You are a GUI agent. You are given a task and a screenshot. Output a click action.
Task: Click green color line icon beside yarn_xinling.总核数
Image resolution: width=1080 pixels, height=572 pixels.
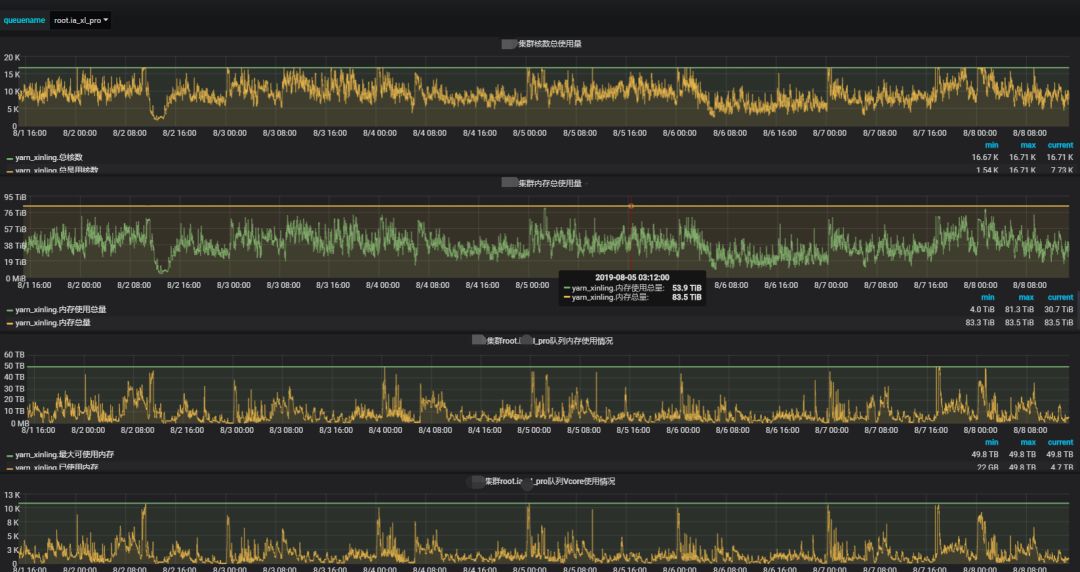10,159
